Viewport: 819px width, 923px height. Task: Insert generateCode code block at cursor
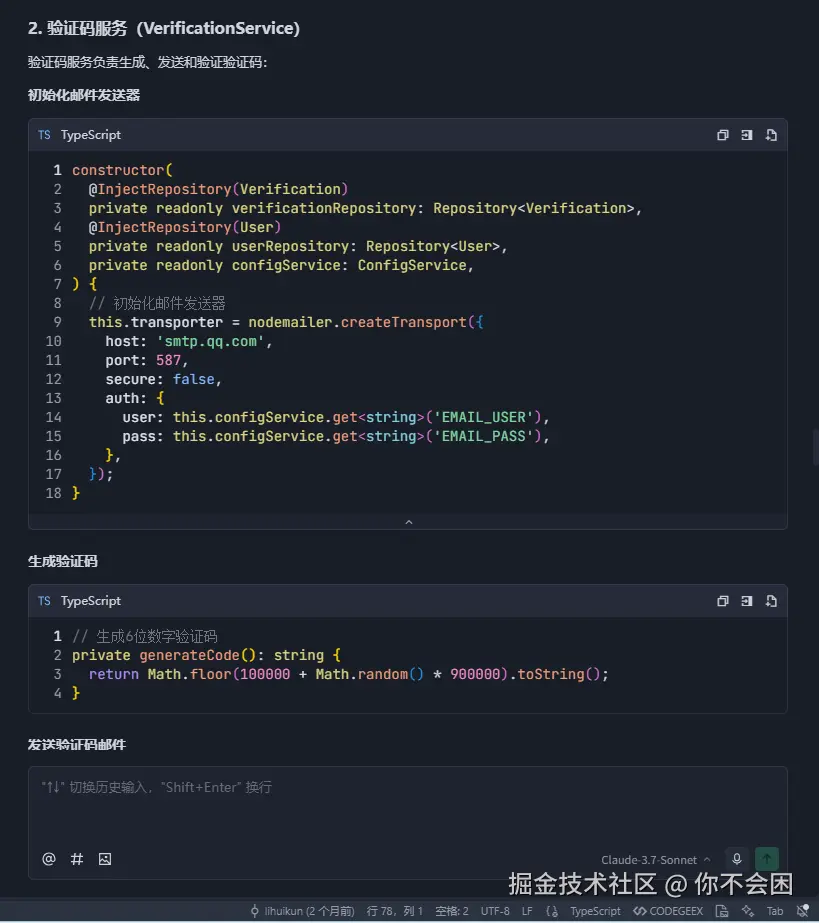747,601
